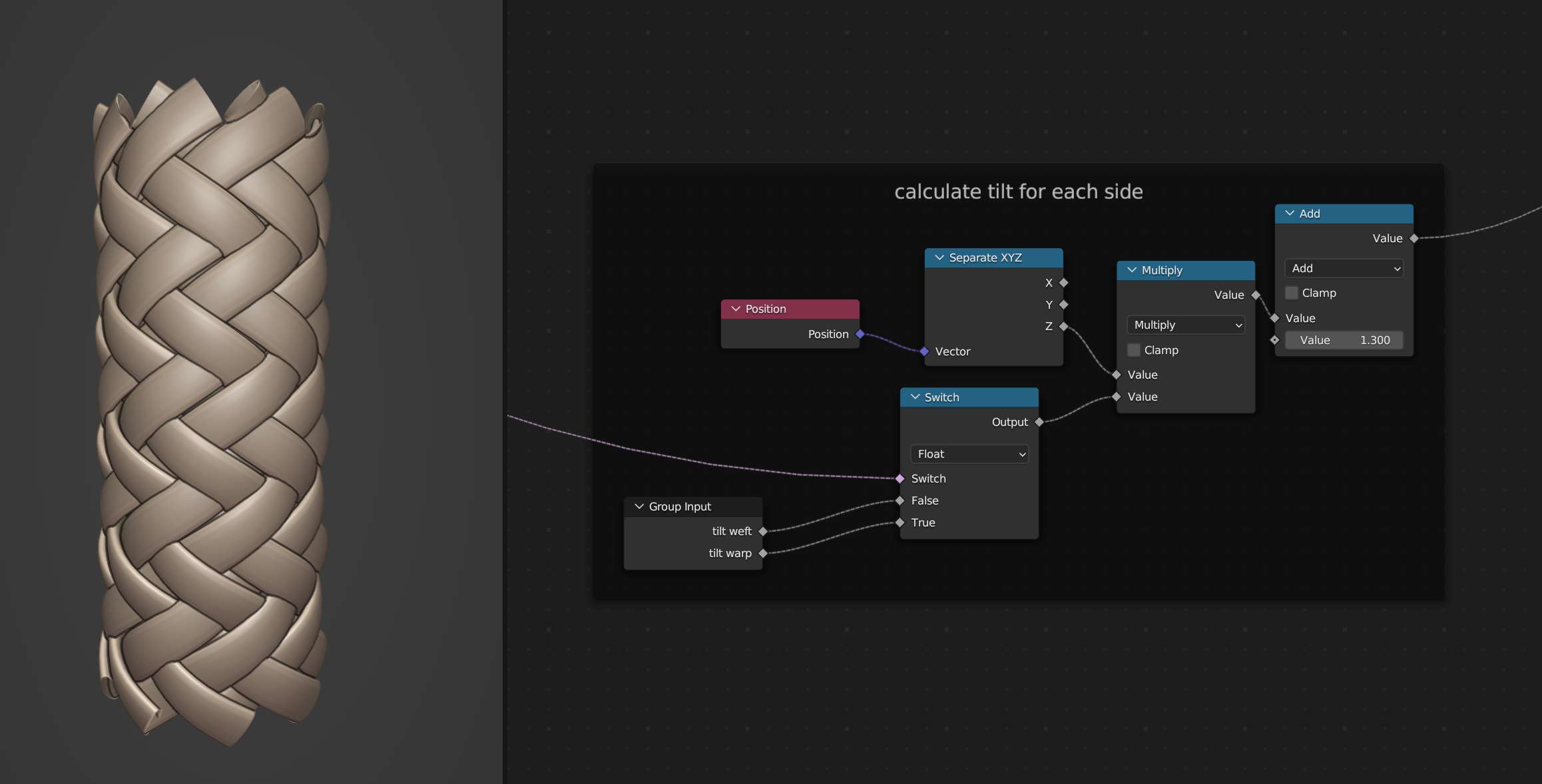Click the tilt weft output socket
1542x784 pixels.
[763, 531]
